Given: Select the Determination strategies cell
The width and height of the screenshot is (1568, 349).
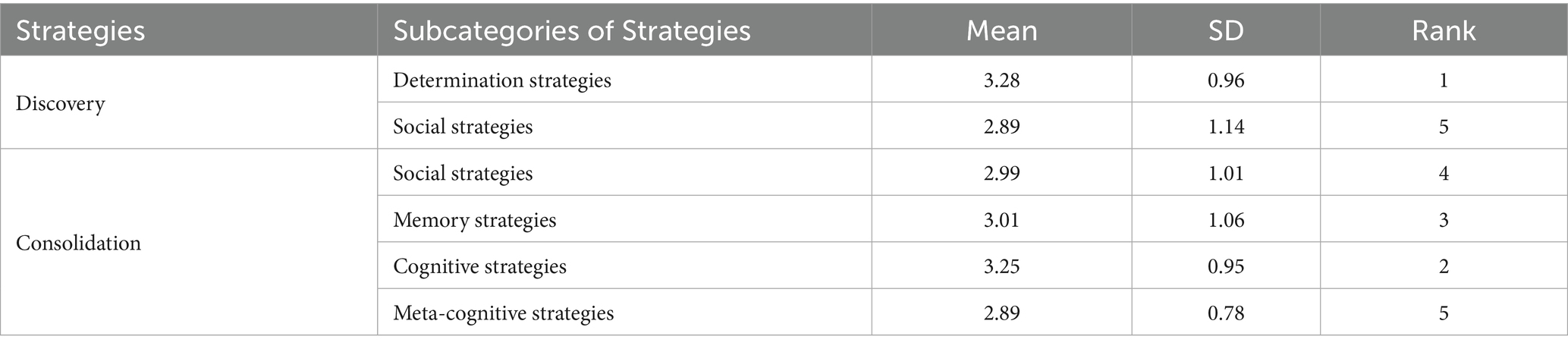Looking at the screenshot, I should (x=502, y=80).
